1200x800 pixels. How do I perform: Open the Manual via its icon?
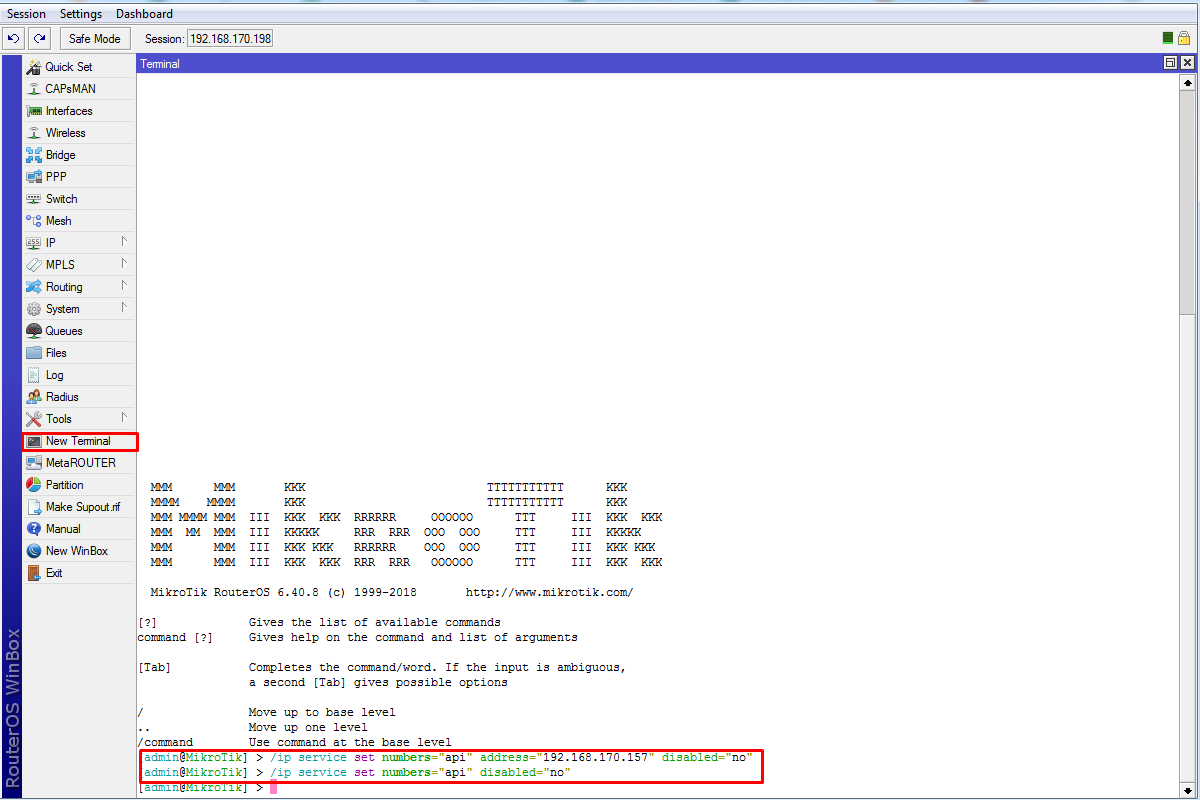tap(34, 529)
